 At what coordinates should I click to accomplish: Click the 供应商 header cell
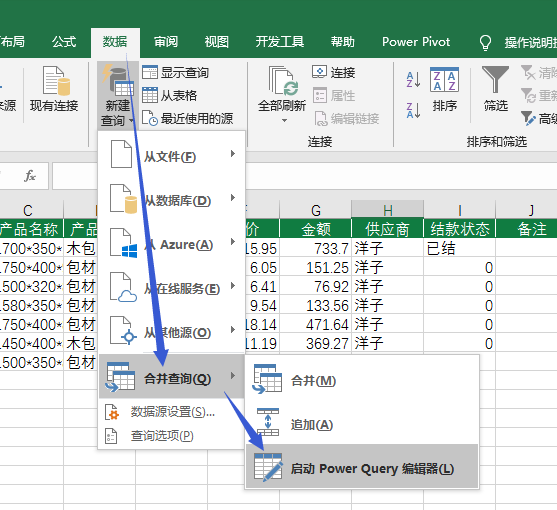coord(388,229)
